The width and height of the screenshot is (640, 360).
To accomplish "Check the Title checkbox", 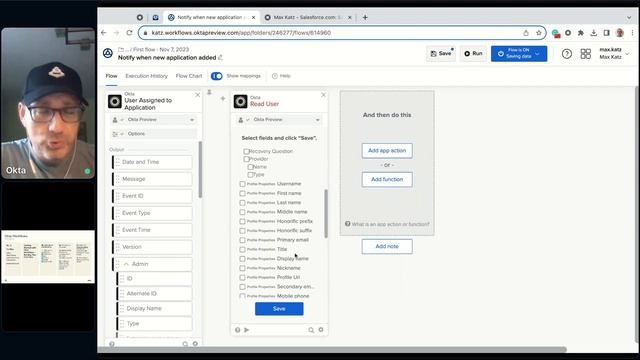I will point(242,249).
